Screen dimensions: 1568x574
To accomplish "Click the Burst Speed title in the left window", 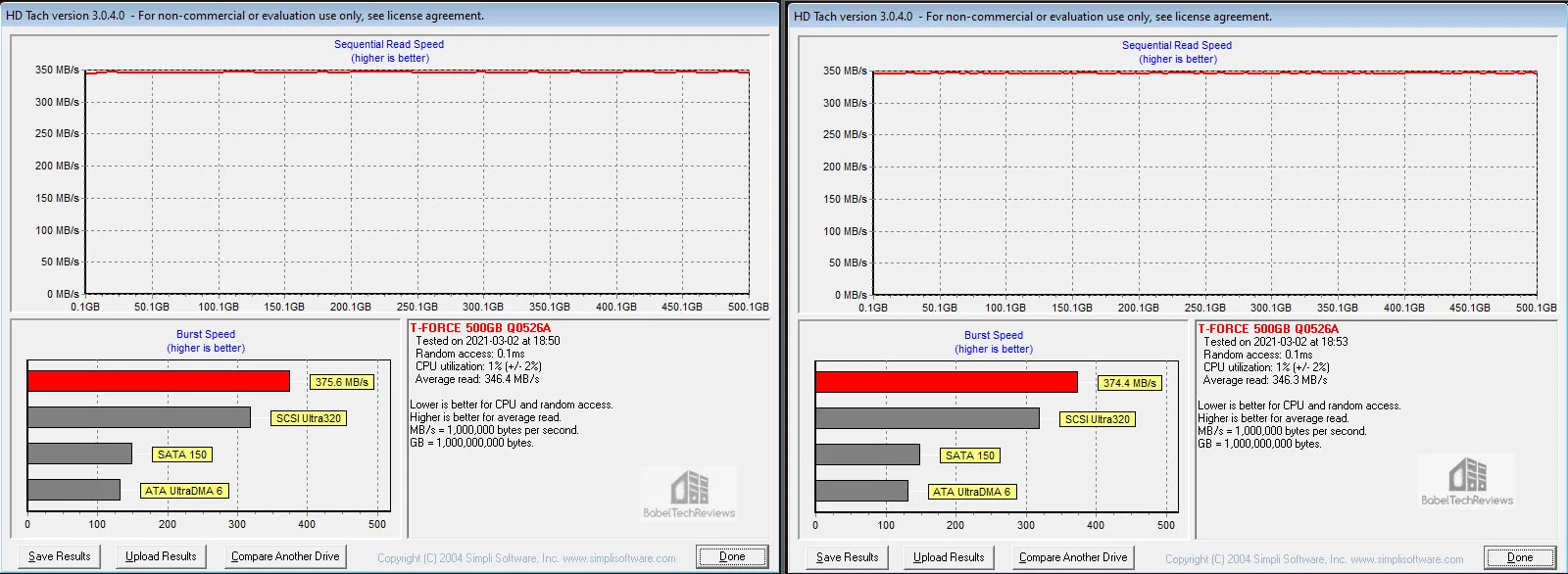I will point(206,334).
